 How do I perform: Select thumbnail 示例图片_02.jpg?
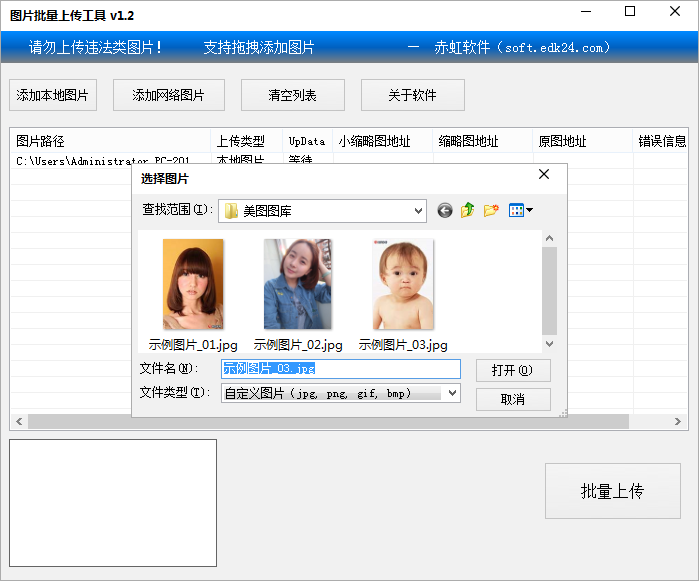(297, 284)
